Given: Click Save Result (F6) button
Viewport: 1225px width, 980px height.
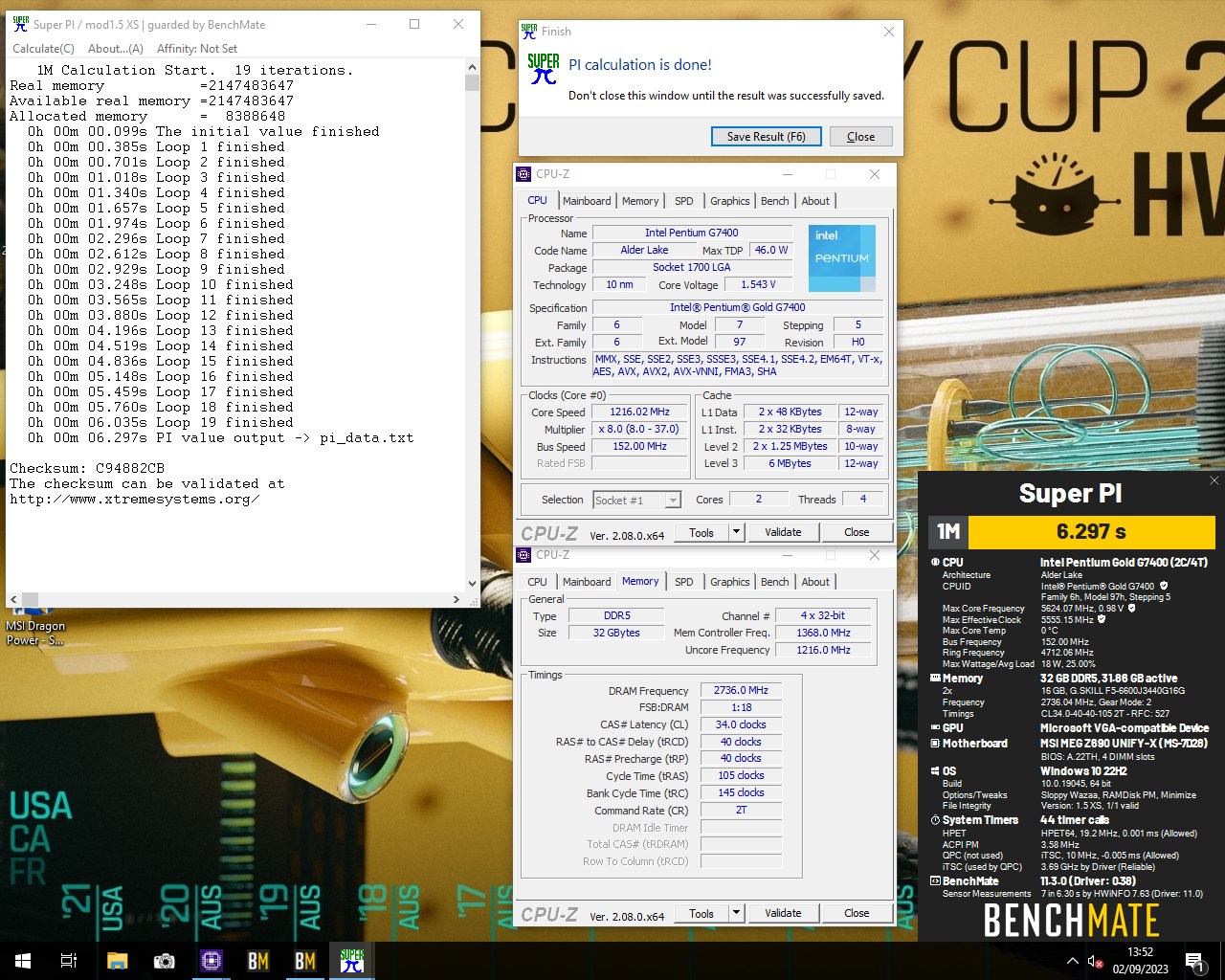Looking at the screenshot, I should click(x=767, y=137).
